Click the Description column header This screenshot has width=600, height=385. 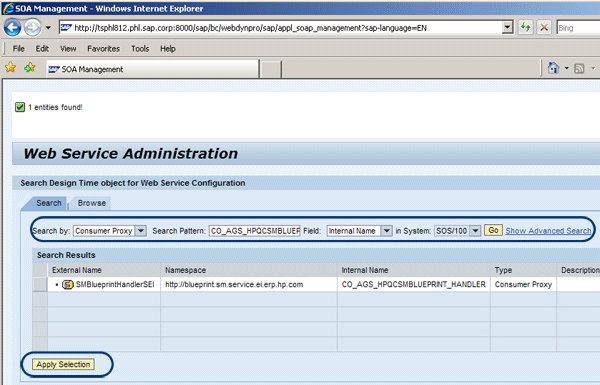579,270
